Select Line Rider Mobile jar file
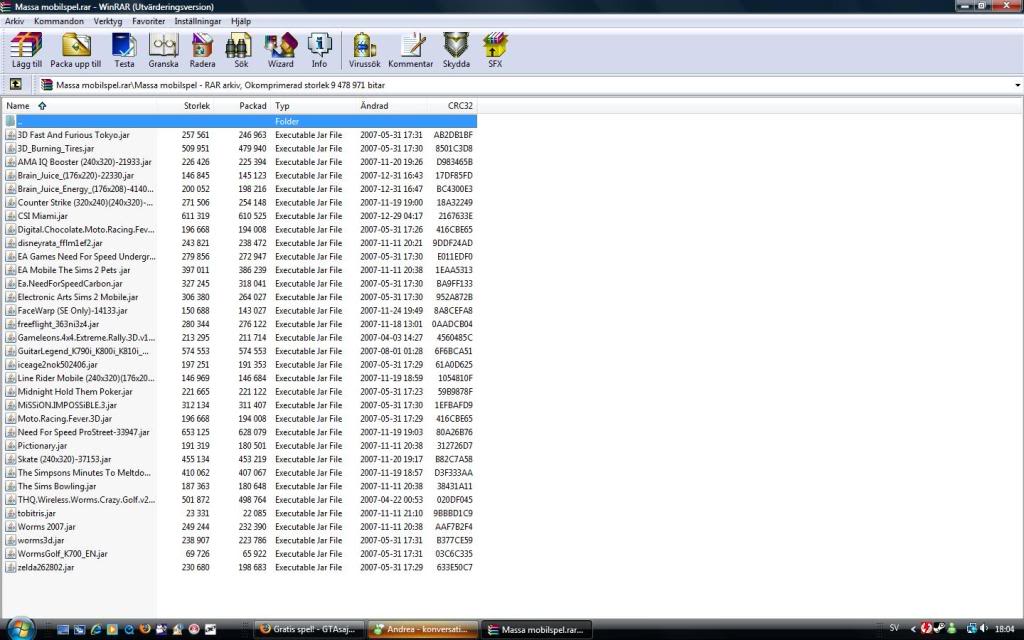This screenshot has width=1024, height=640. click(x=86, y=378)
